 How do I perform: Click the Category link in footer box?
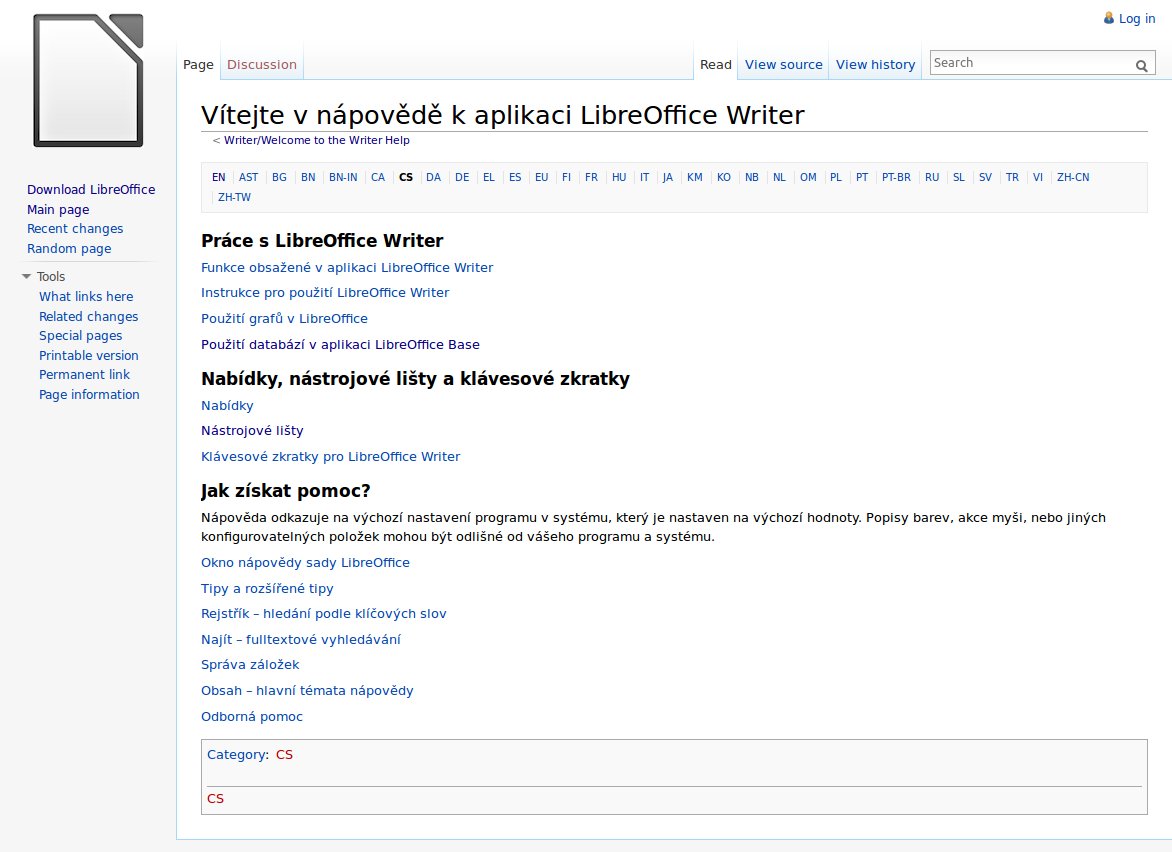(x=236, y=755)
